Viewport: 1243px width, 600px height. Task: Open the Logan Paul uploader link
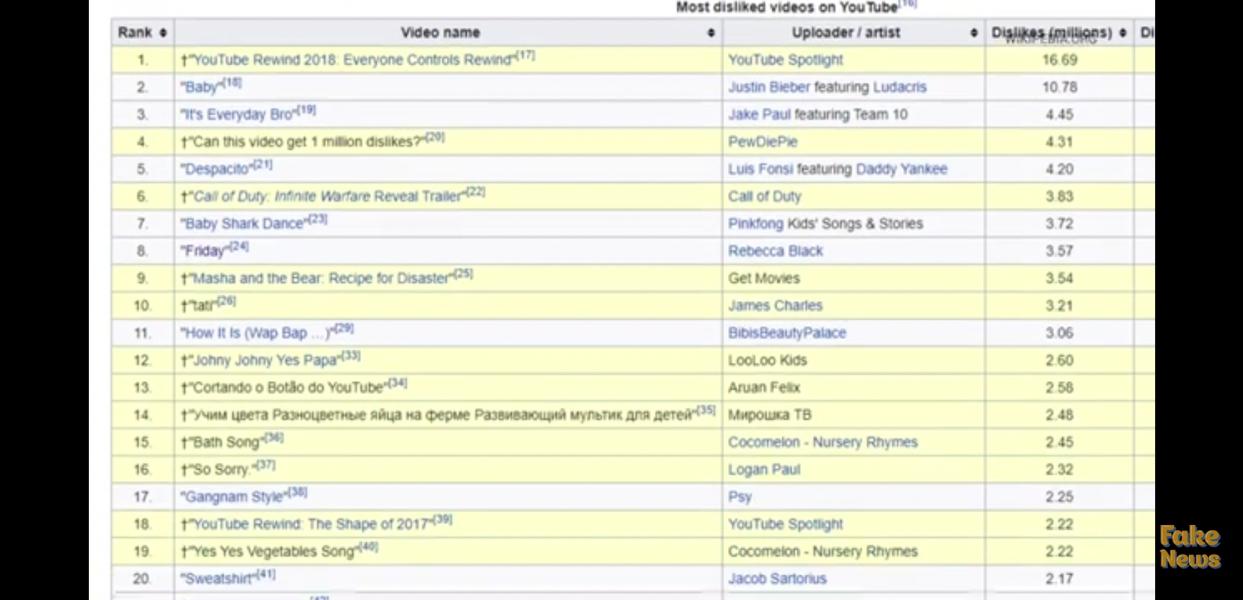click(764, 469)
